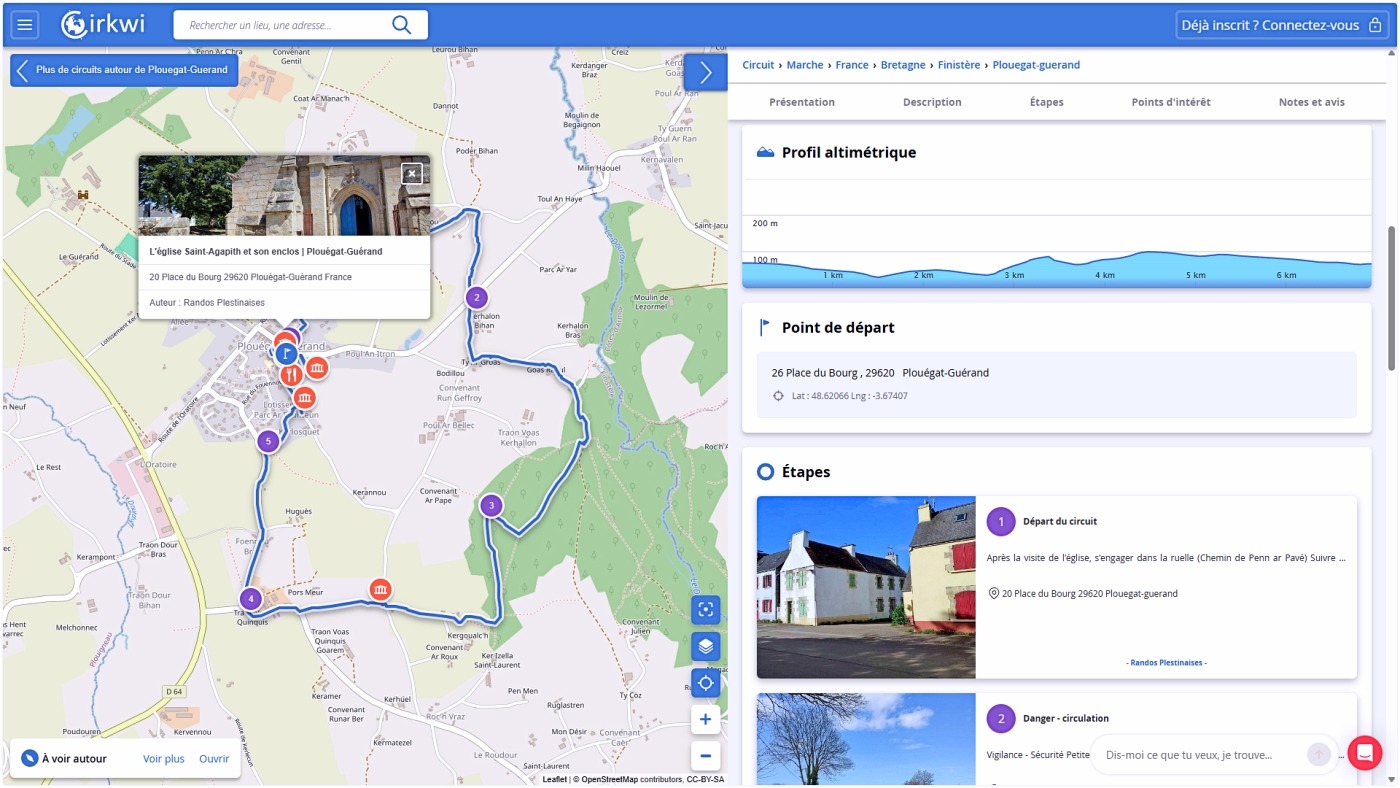Click the restaurant marker on the map
The height and width of the screenshot is (788, 1400).
(x=291, y=375)
